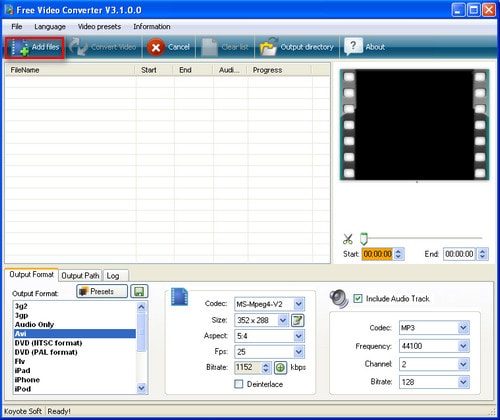Enable the Deinterlace checkbox

(x=239, y=384)
